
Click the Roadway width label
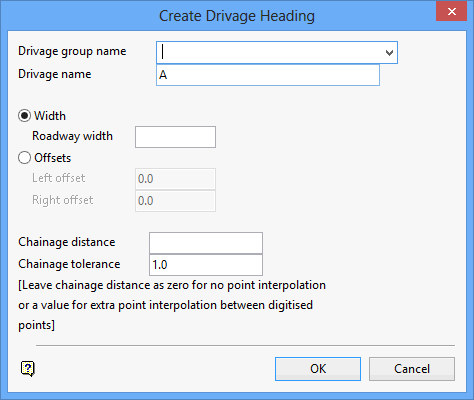[x=72, y=136]
